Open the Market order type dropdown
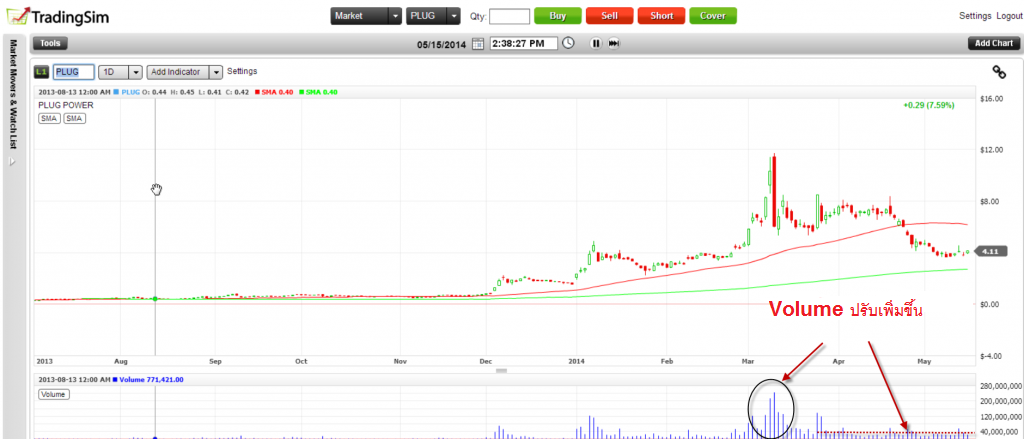Screen dimensions: 1024x439 394,16
